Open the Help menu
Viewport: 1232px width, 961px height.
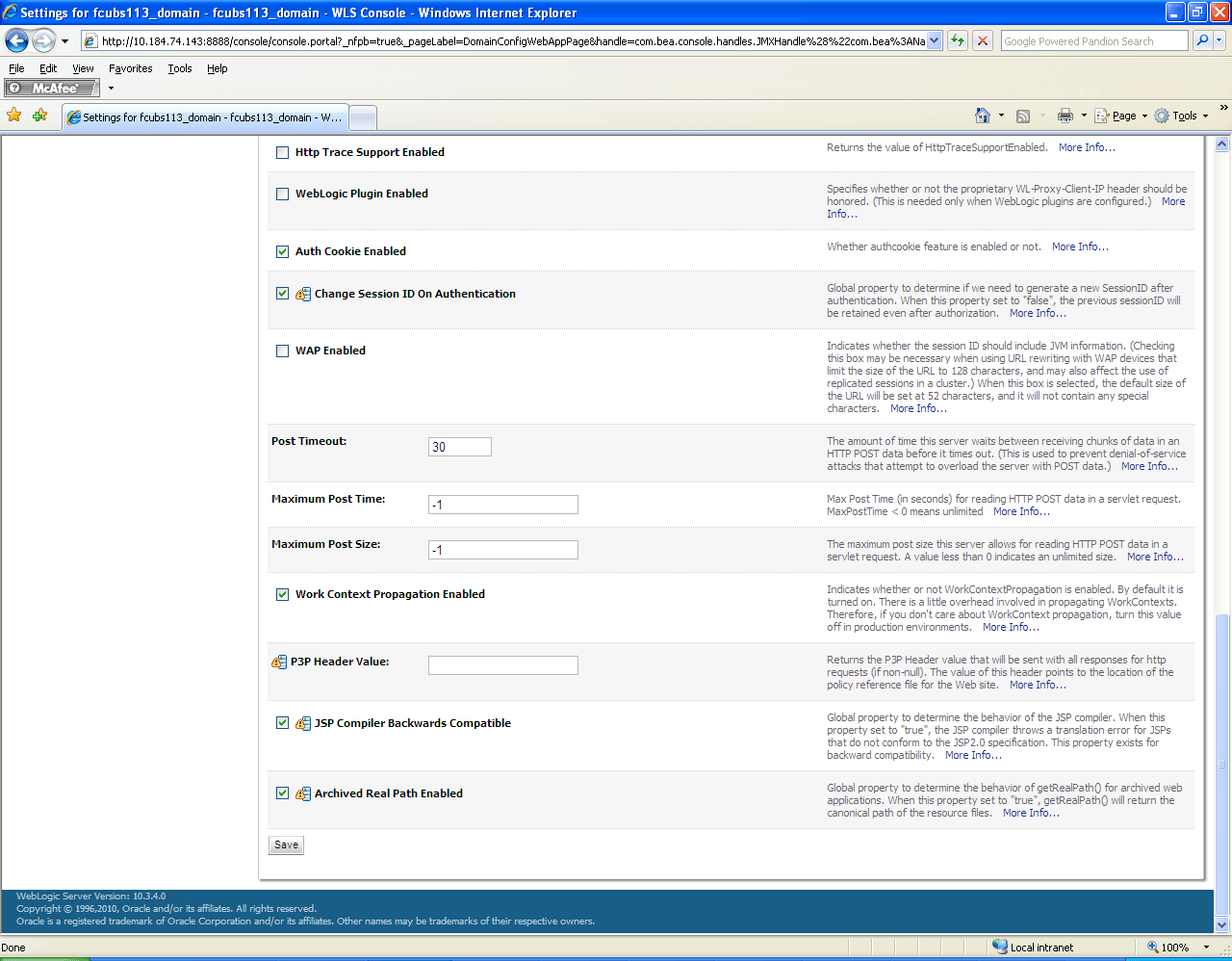coord(218,68)
